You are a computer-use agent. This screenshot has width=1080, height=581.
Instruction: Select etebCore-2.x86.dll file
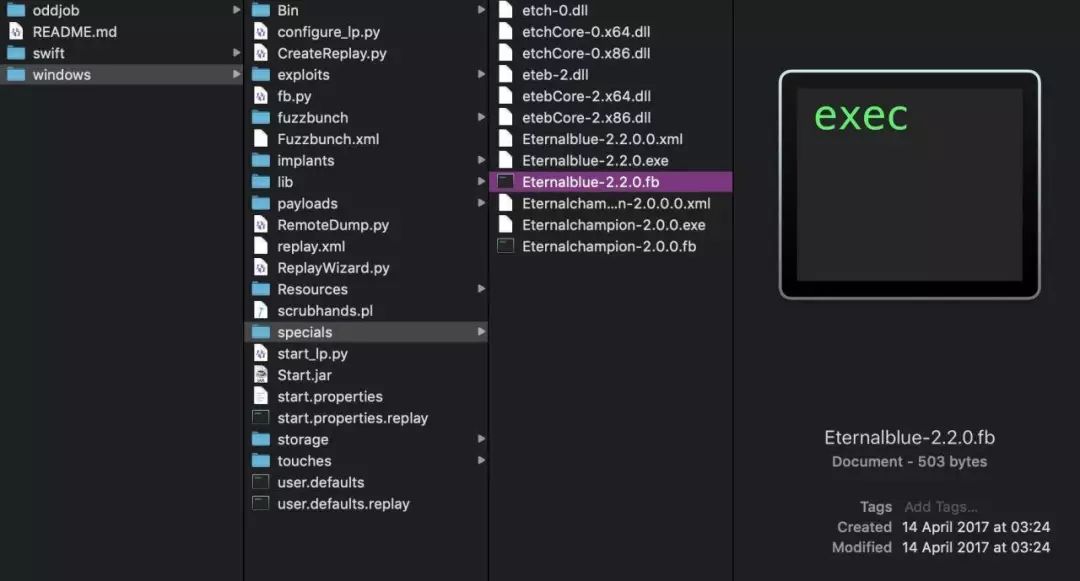coord(586,117)
